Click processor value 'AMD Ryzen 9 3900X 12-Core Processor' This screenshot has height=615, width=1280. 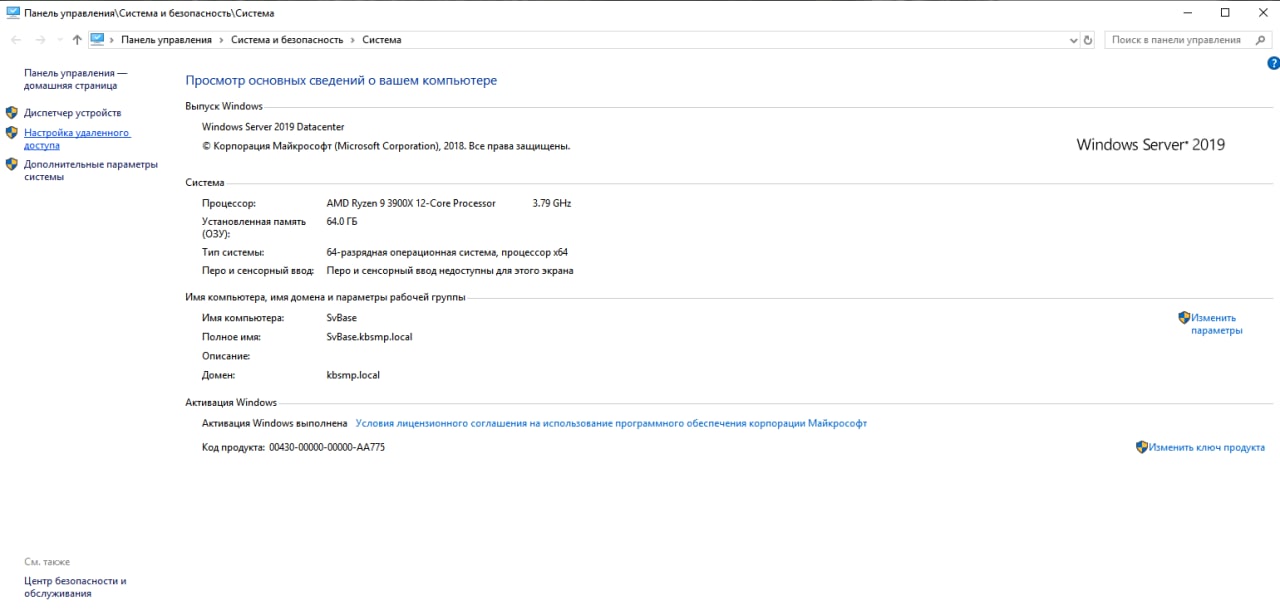pos(411,203)
